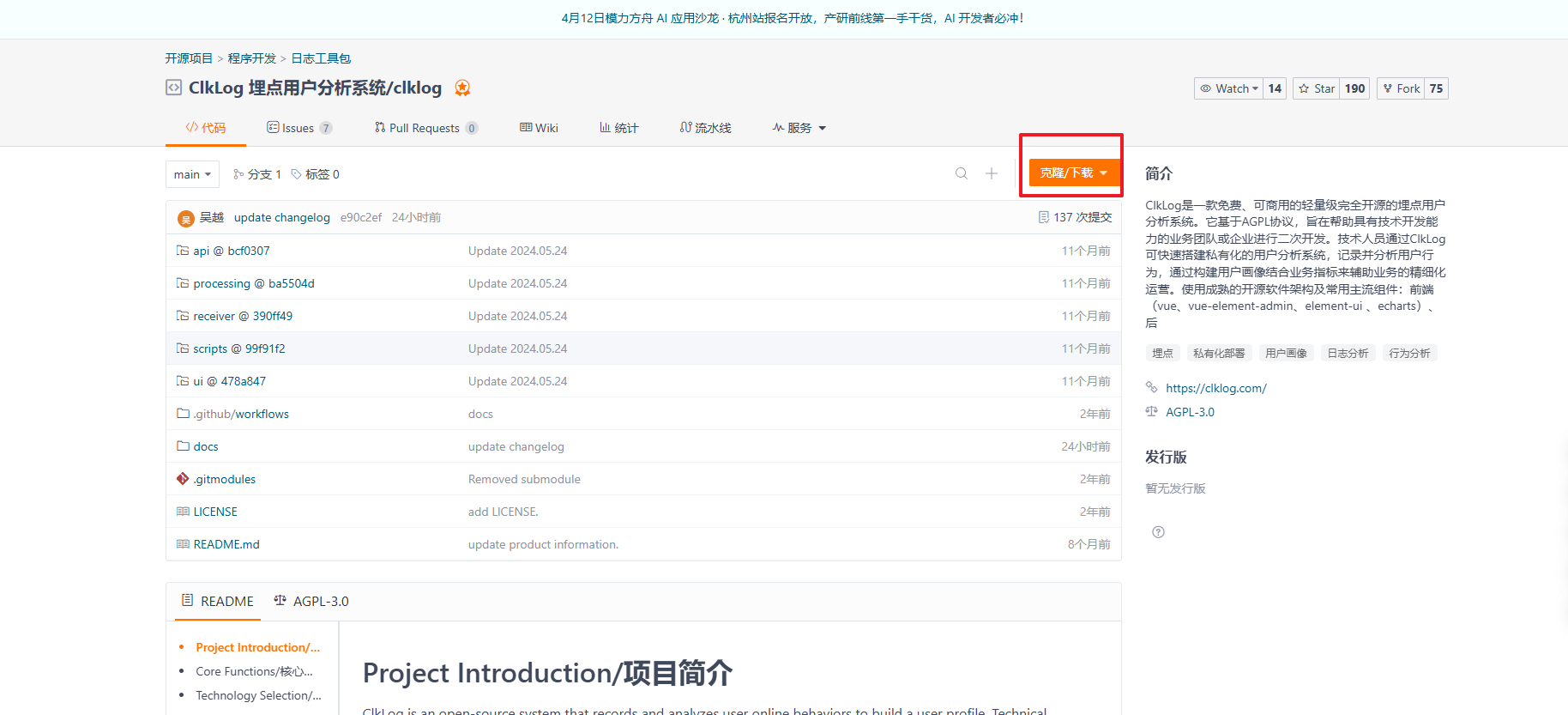Click the folder icon beside .github/workflows

coord(183,414)
